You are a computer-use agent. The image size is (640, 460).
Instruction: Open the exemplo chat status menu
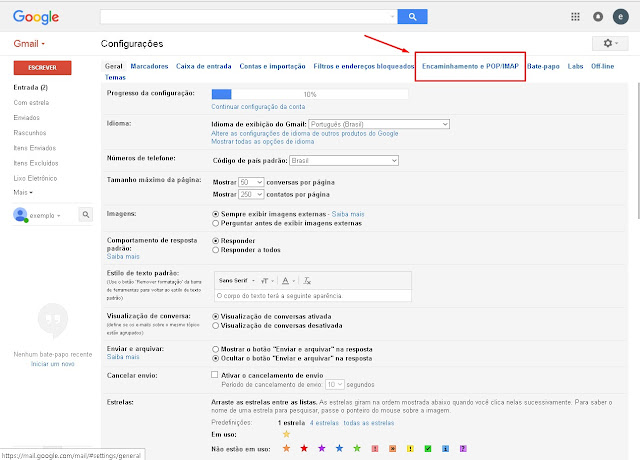coord(45,216)
